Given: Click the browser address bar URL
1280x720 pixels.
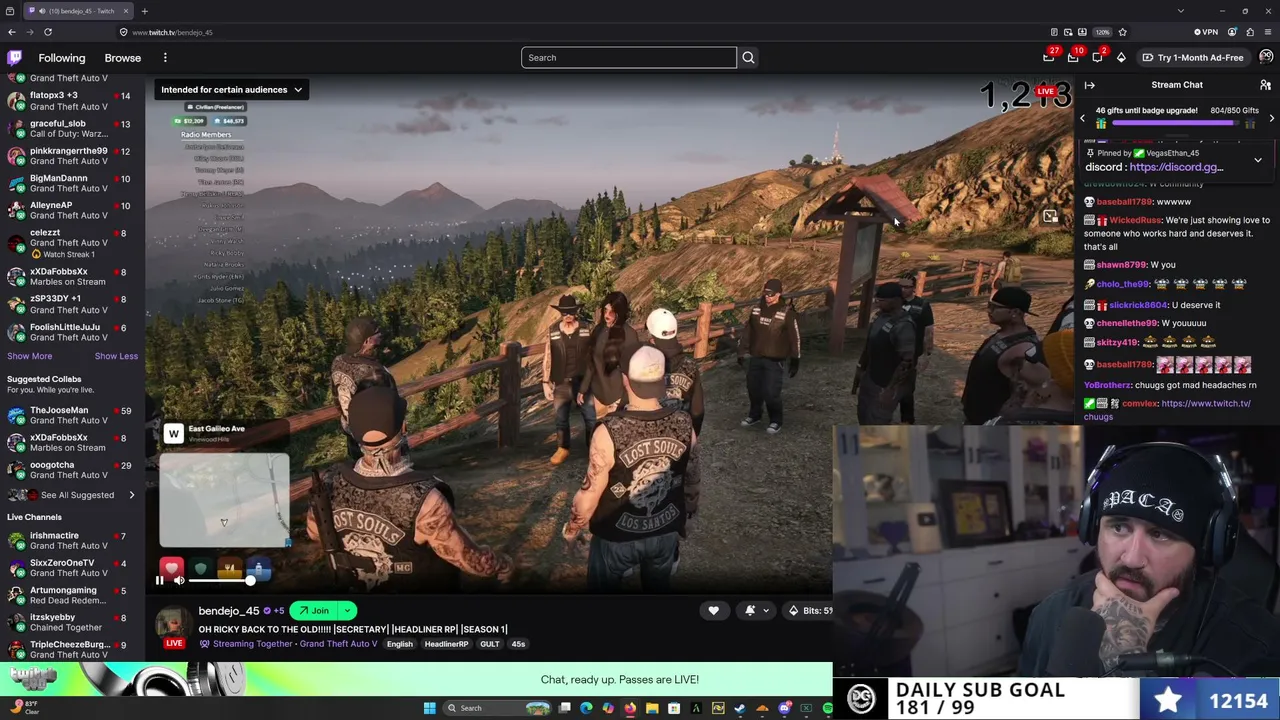Looking at the screenshot, I should 172,32.
